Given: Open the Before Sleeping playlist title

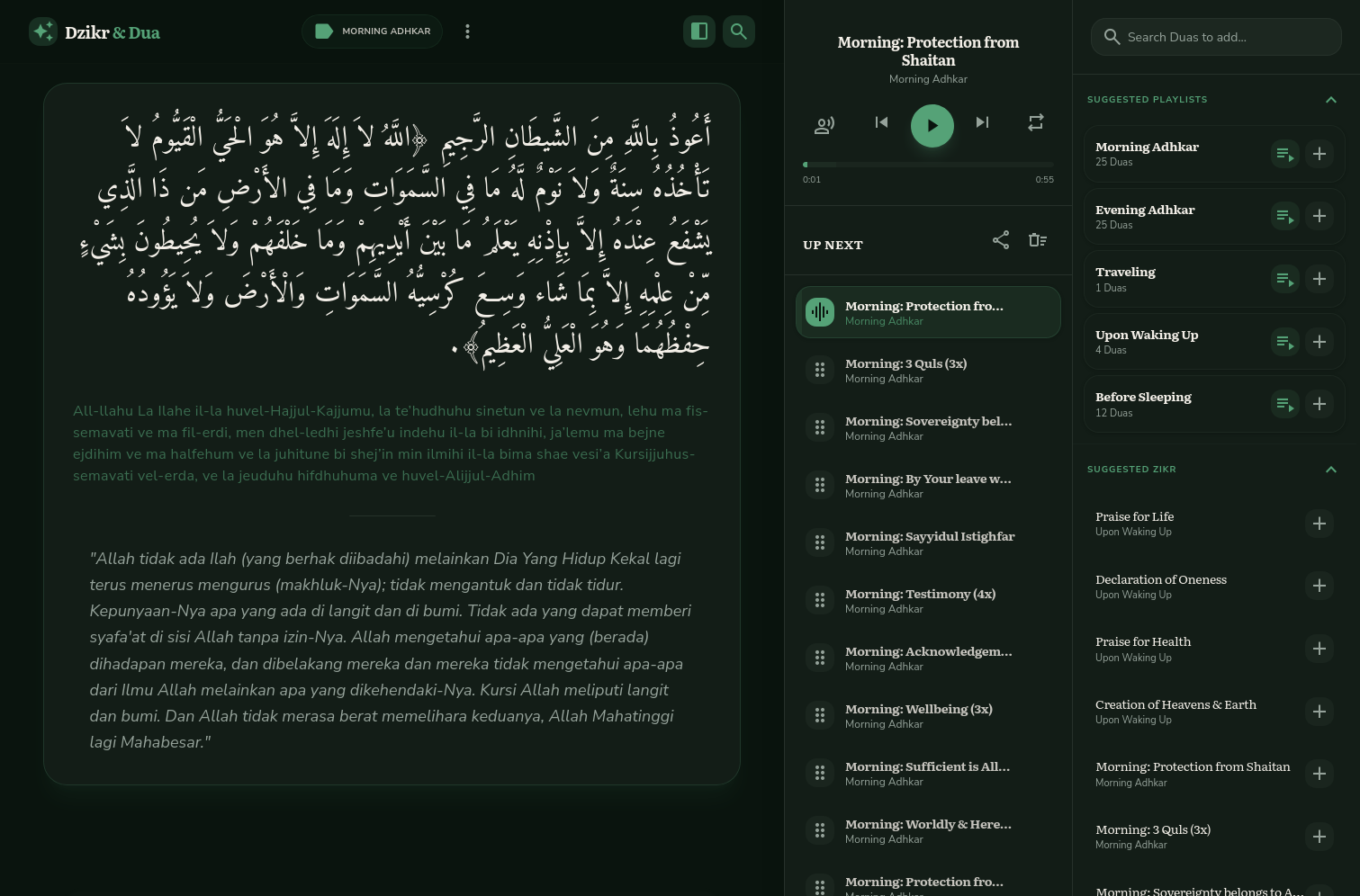Looking at the screenshot, I should (x=1143, y=397).
